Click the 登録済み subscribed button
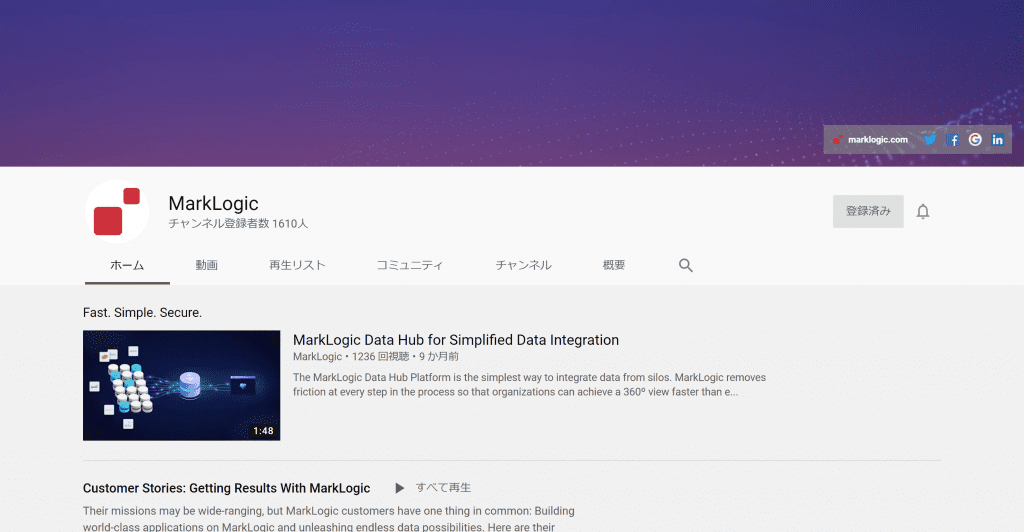 (868, 211)
